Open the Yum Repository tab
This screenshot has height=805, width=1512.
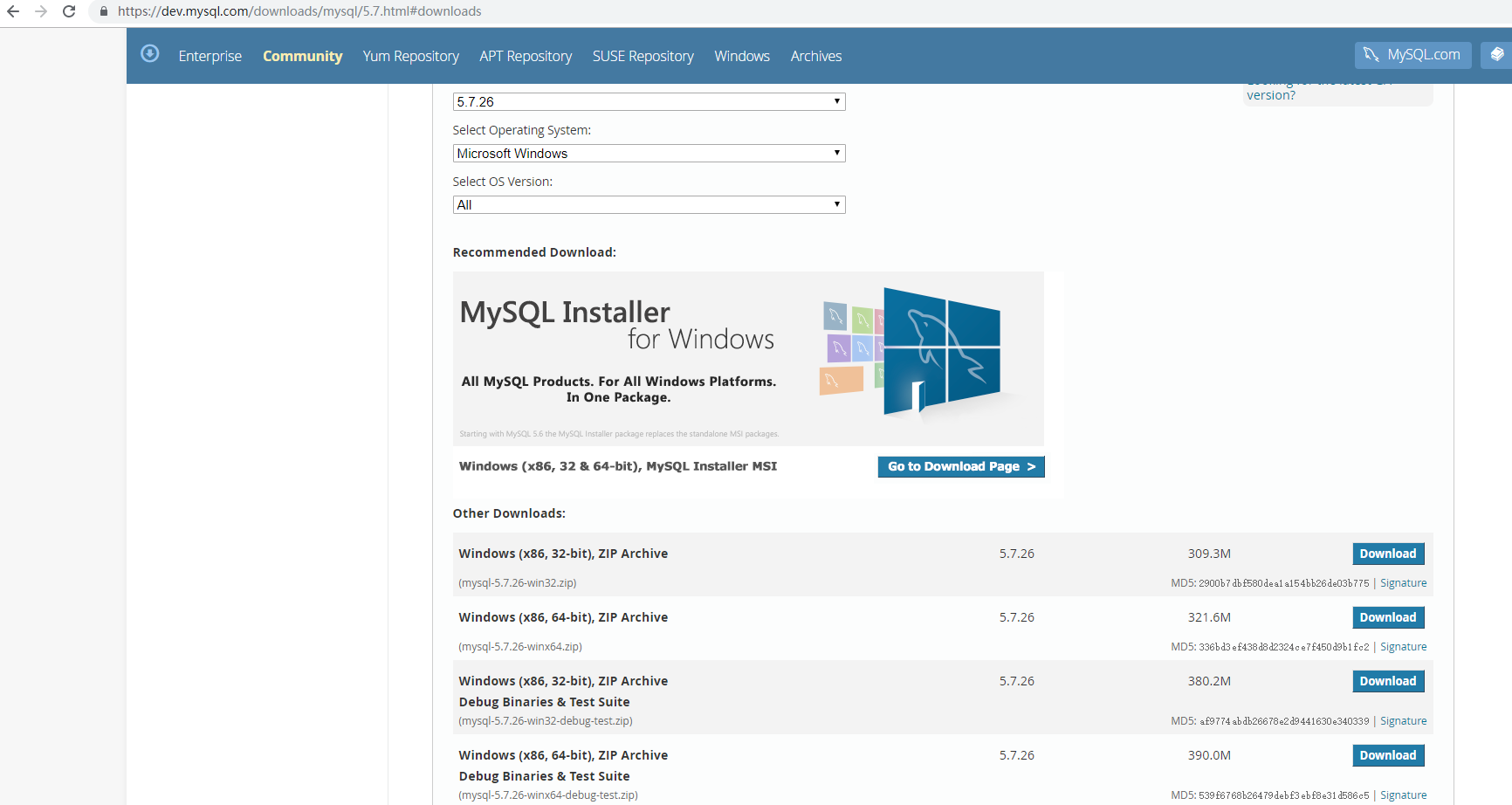[x=411, y=56]
